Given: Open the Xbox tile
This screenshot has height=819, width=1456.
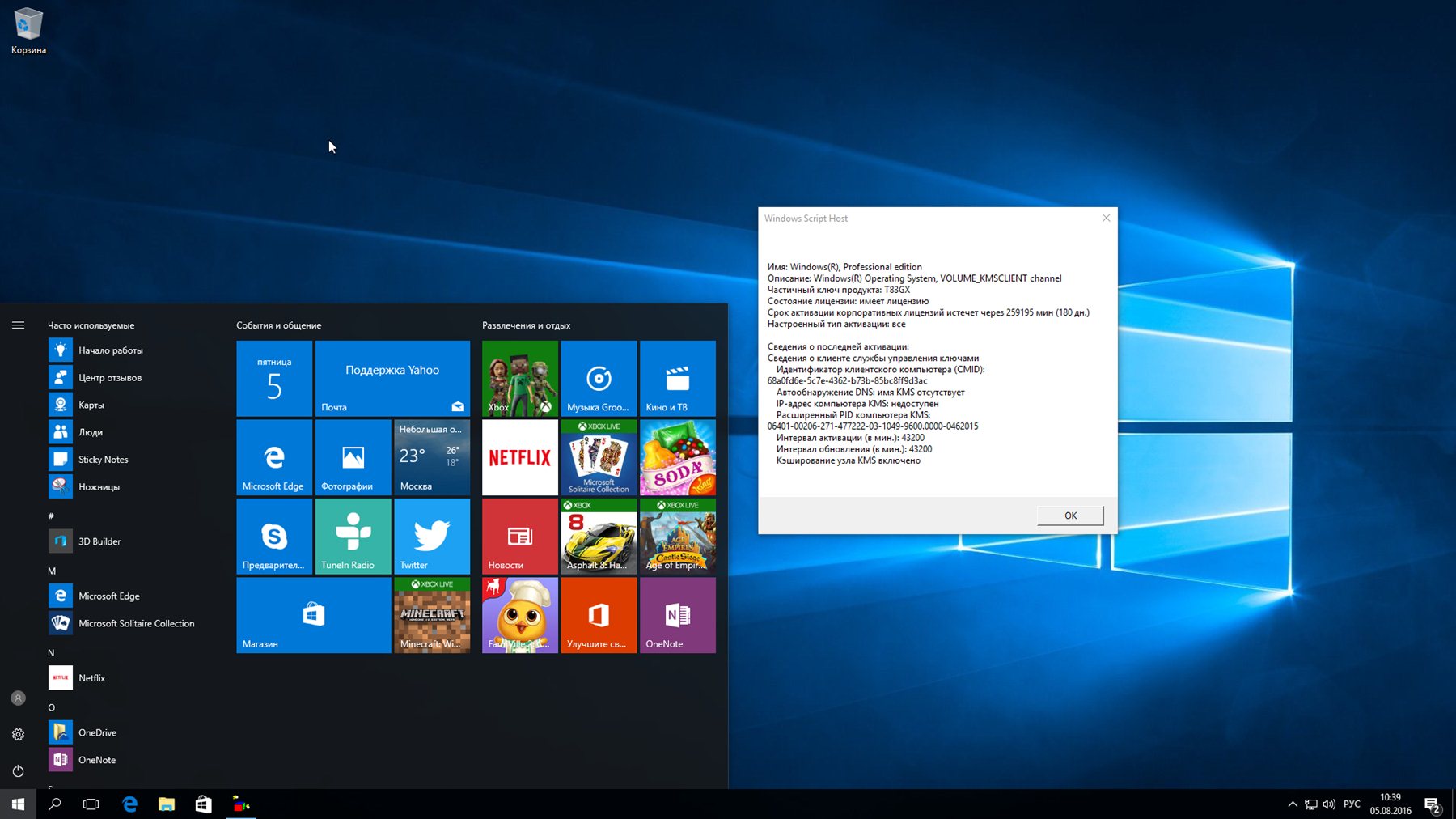Looking at the screenshot, I should [x=519, y=378].
